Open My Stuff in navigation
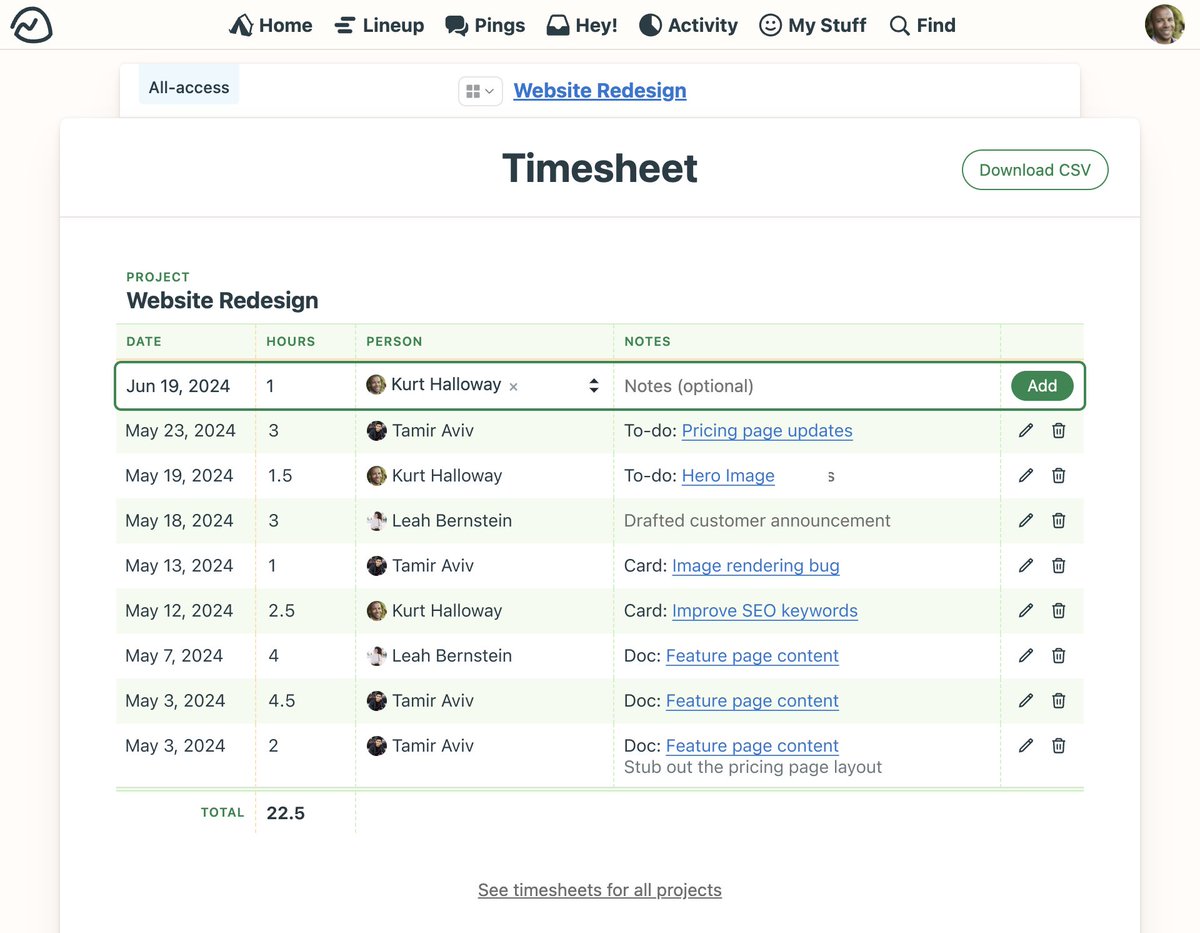The image size is (1200, 933). tap(813, 25)
